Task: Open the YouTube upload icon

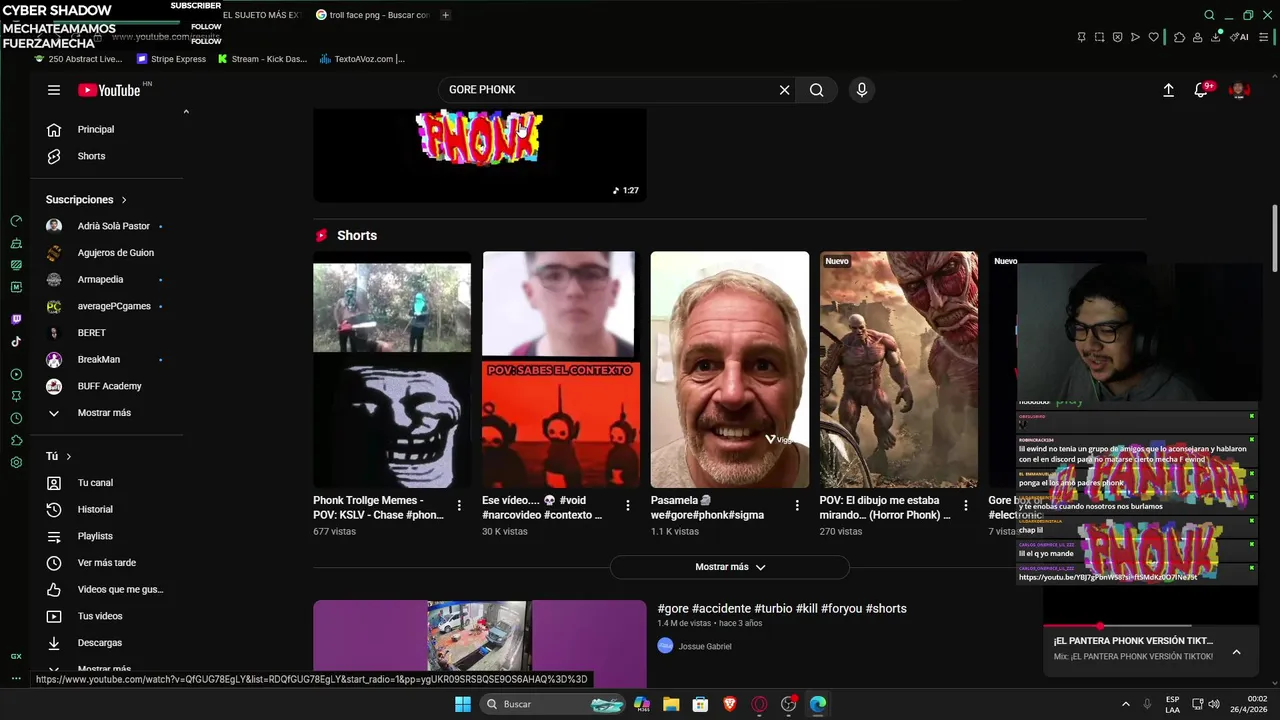Action: point(1168,90)
